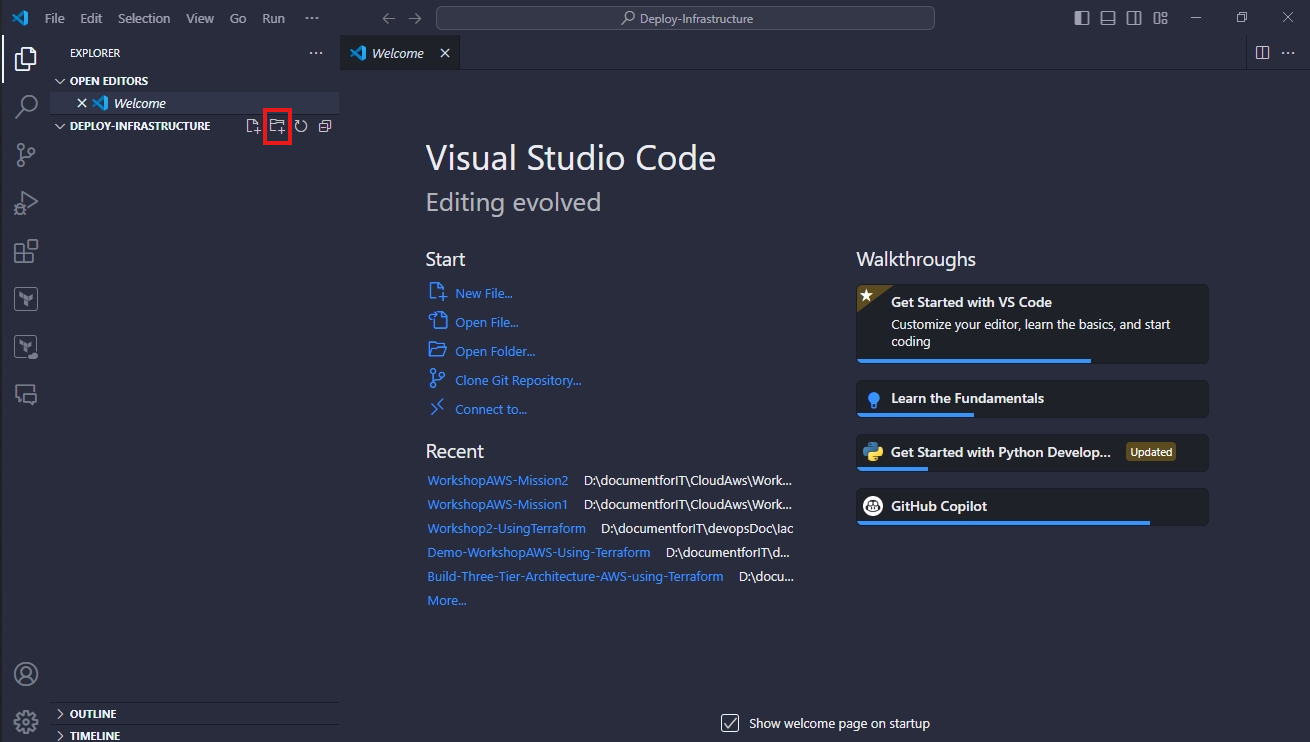This screenshot has width=1310, height=742.
Task: Open Source Control view
Action: [x=26, y=155]
